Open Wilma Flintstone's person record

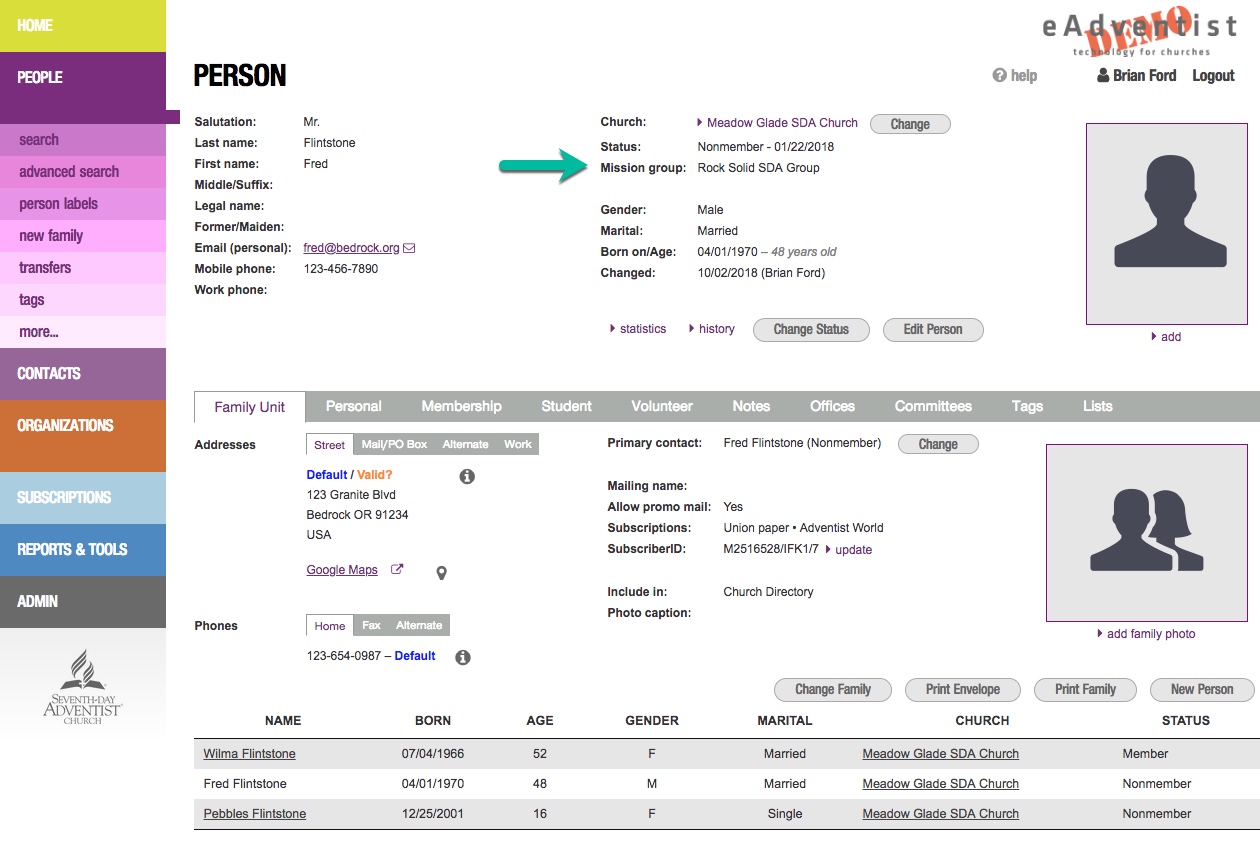click(249, 754)
